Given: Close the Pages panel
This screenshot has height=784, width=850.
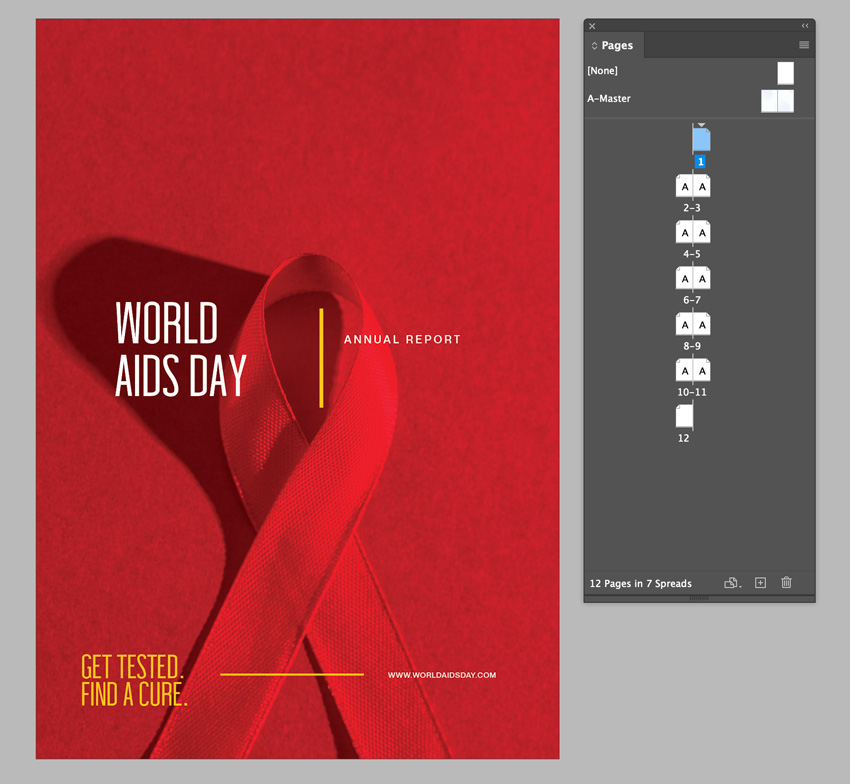Looking at the screenshot, I should 592,26.
